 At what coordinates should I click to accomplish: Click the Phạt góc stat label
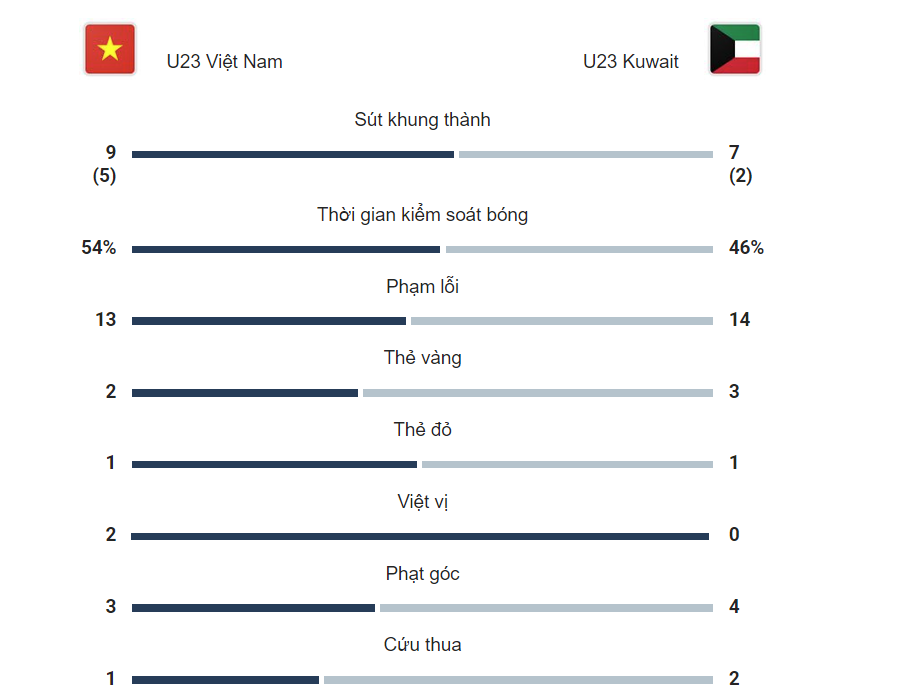pos(422,574)
